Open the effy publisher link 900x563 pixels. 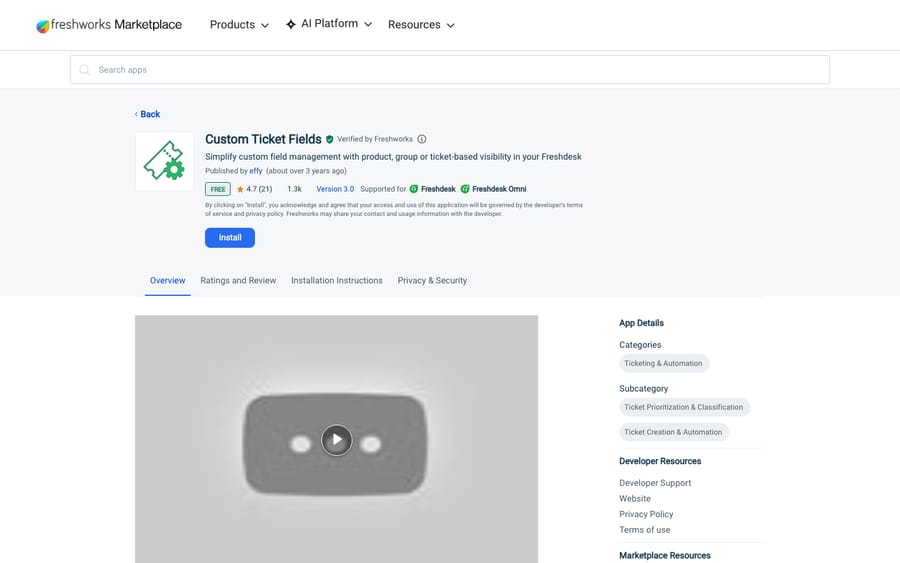click(255, 170)
